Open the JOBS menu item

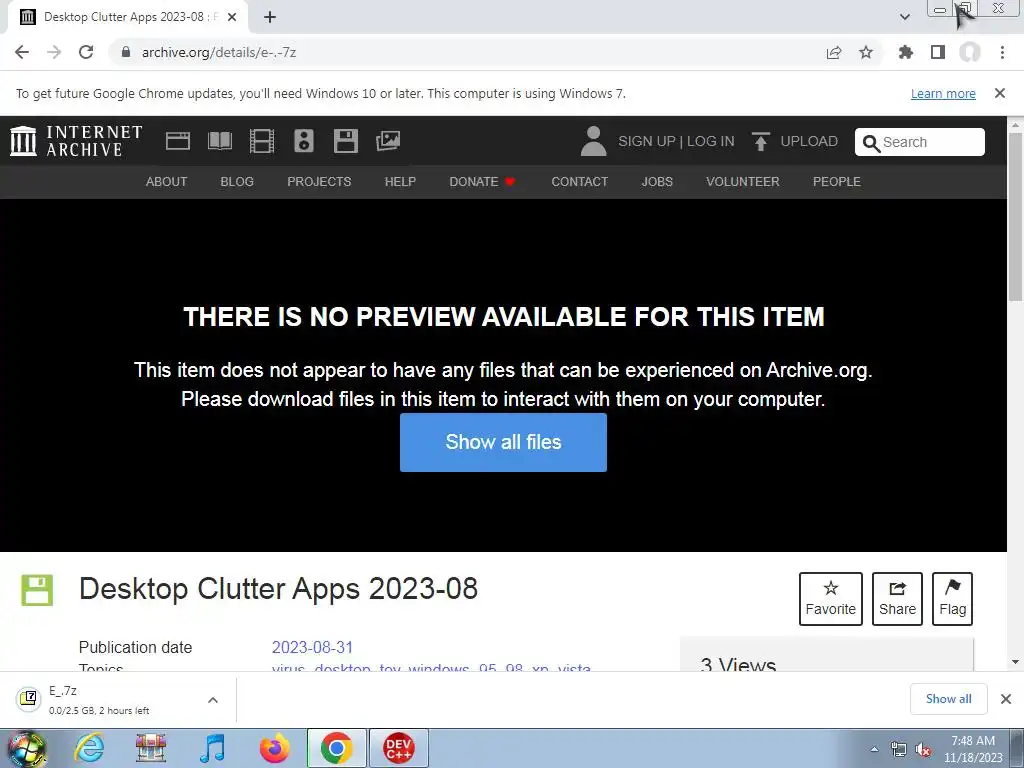point(657,182)
